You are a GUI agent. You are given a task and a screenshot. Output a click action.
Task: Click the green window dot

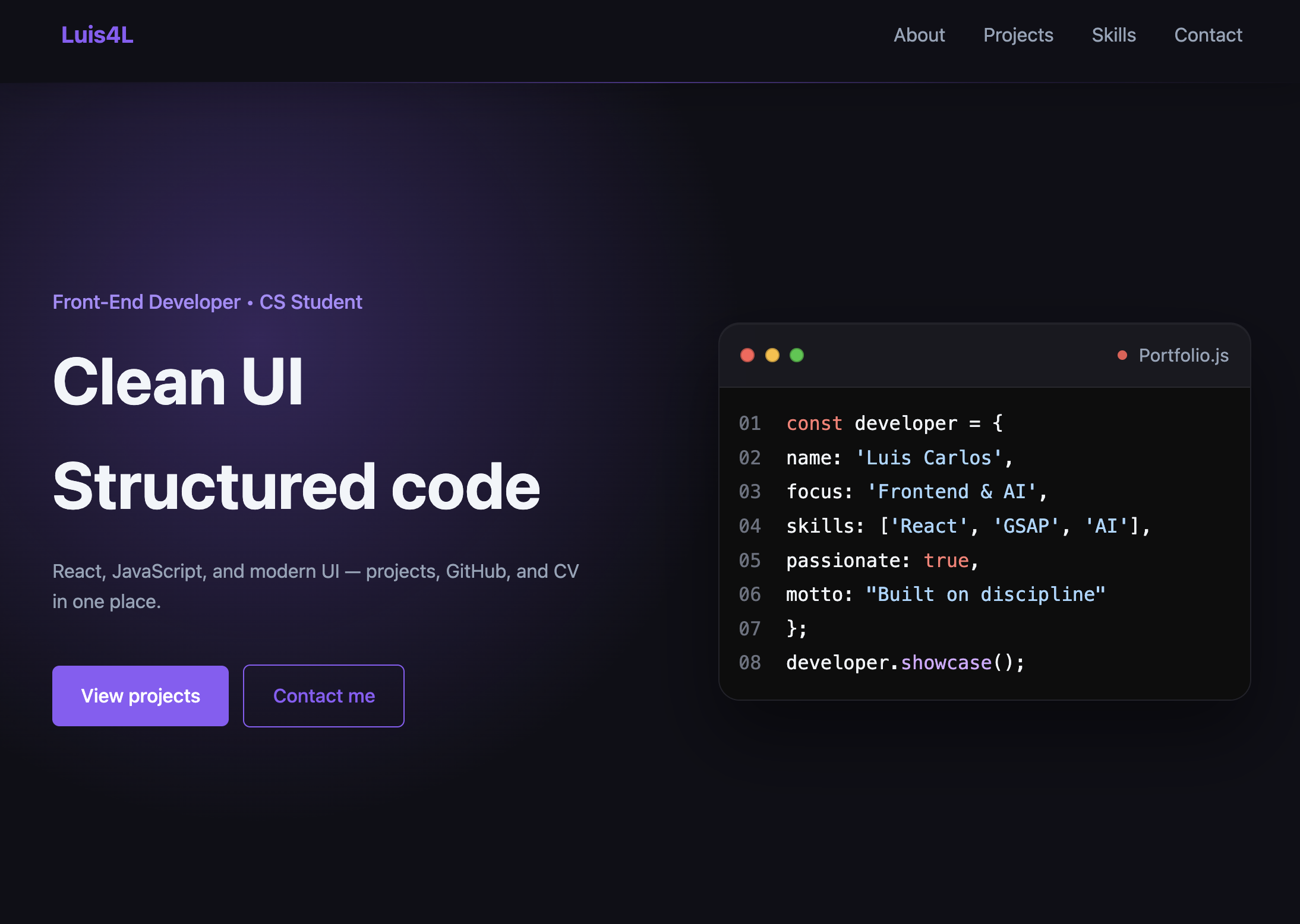pos(797,355)
